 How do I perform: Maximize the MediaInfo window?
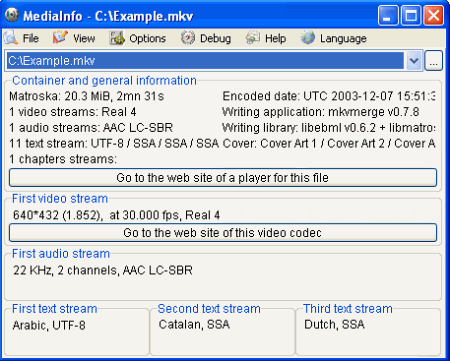click(411, 15)
